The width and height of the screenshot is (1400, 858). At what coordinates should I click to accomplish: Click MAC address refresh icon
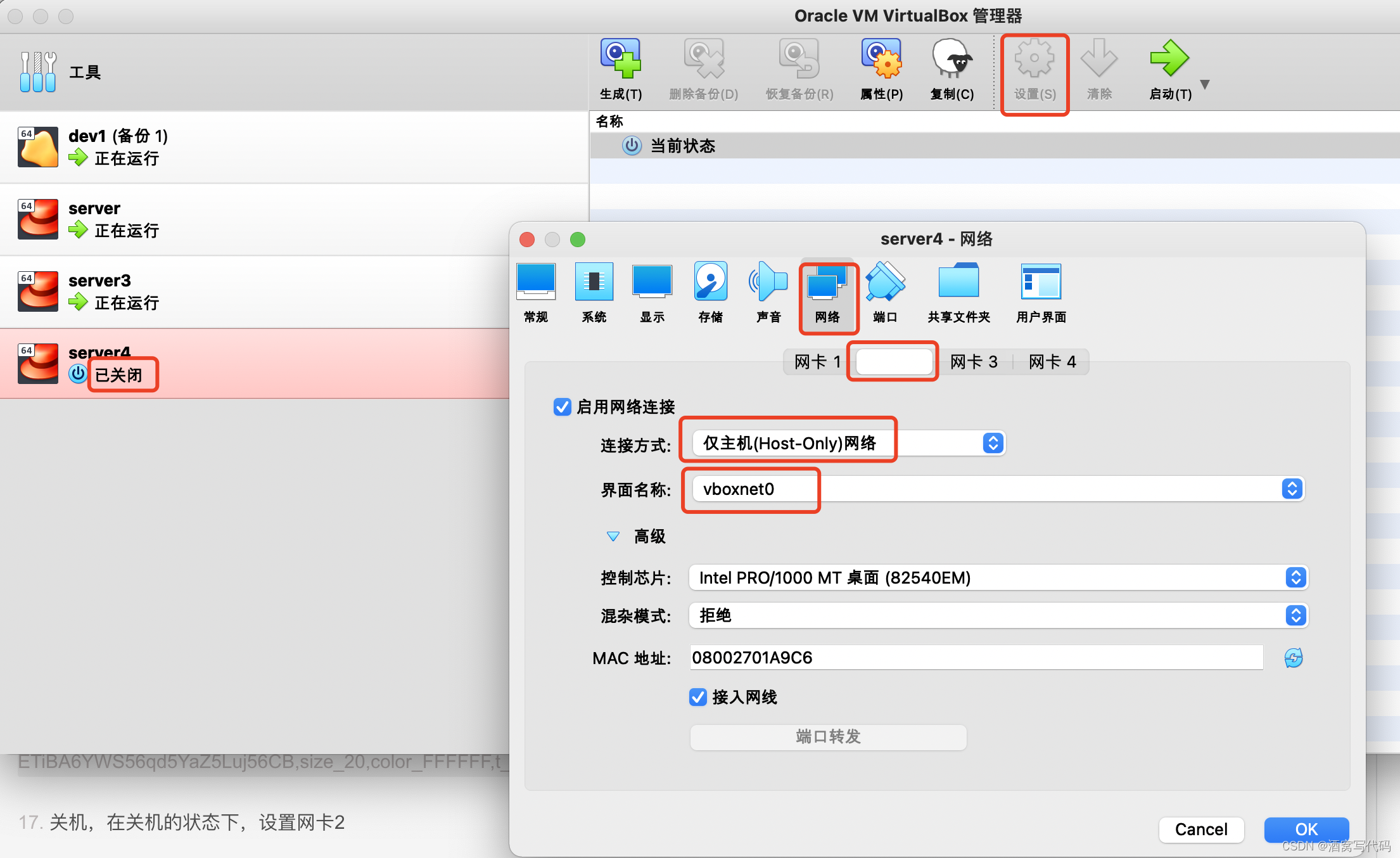(1293, 658)
